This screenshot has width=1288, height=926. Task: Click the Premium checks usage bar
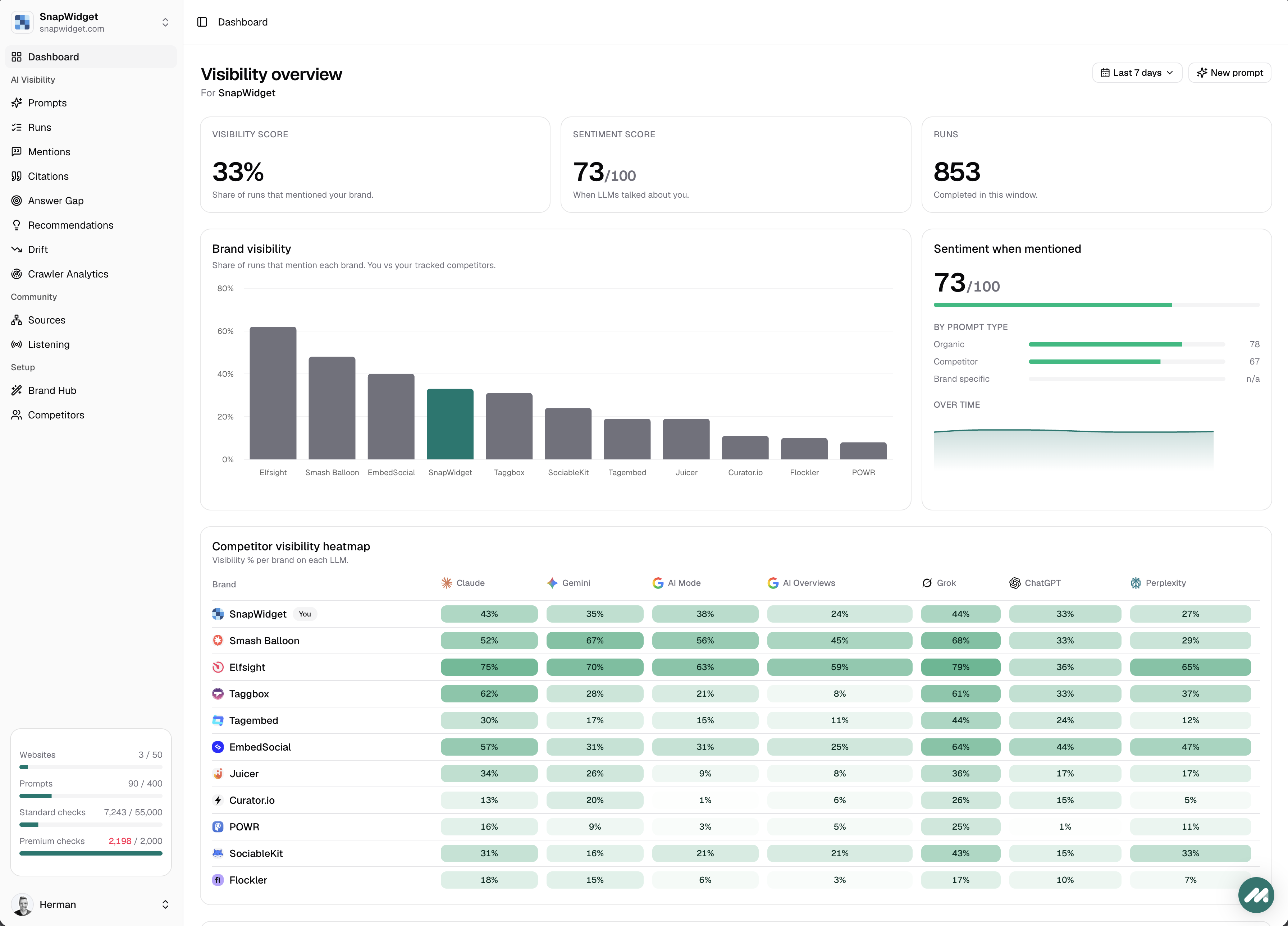(x=91, y=853)
